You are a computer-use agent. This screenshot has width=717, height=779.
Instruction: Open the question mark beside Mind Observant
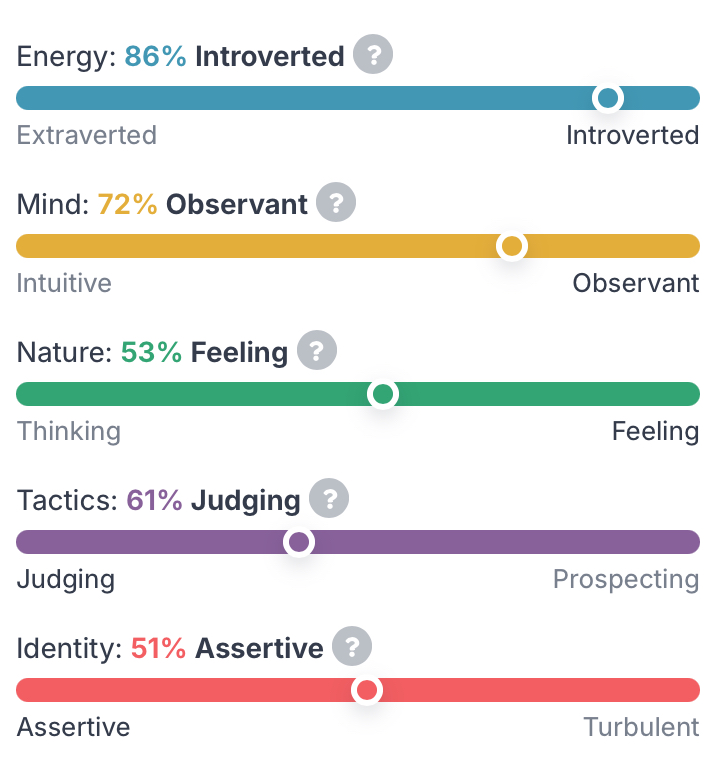337,203
